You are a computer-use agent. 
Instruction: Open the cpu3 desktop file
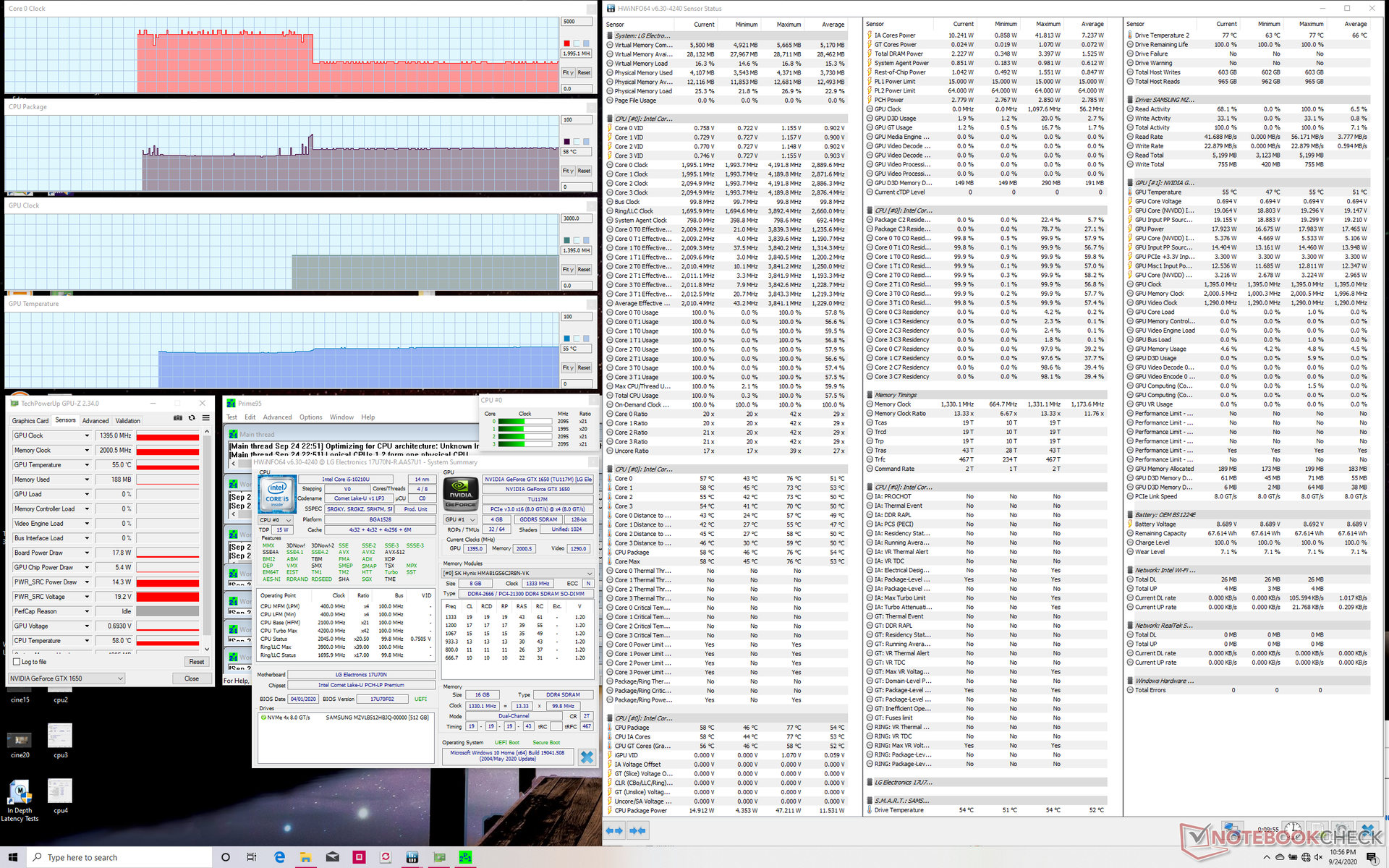point(61,741)
